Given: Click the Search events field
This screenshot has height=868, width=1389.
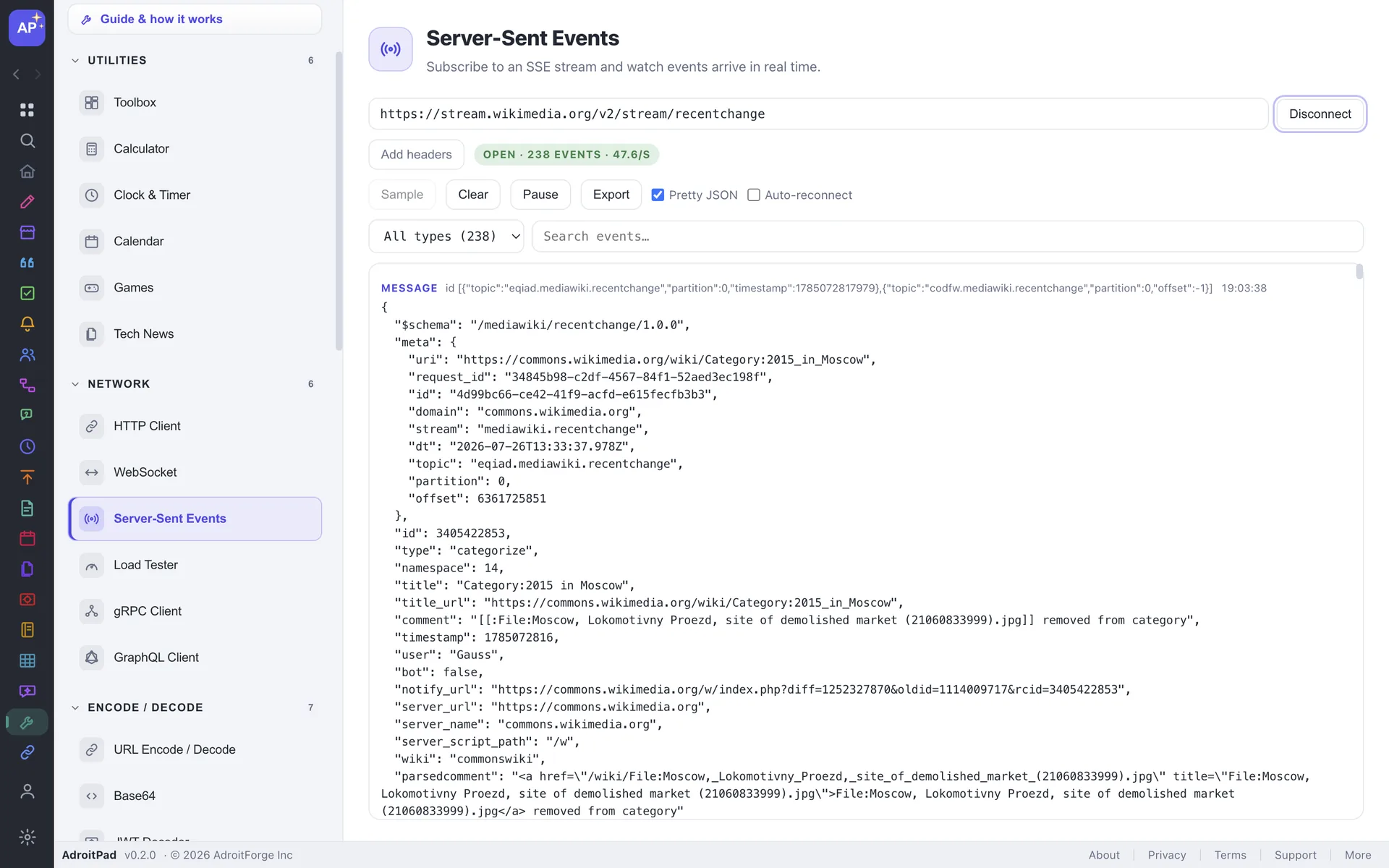Looking at the screenshot, I should [x=948, y=237].
